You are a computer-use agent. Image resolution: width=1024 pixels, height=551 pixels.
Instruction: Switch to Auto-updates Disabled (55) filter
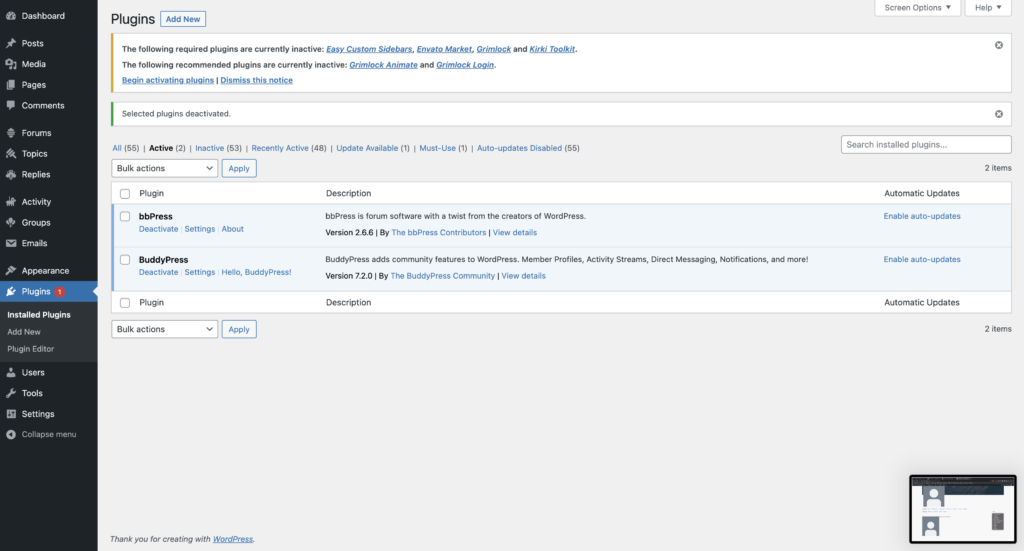coord(528,148)
